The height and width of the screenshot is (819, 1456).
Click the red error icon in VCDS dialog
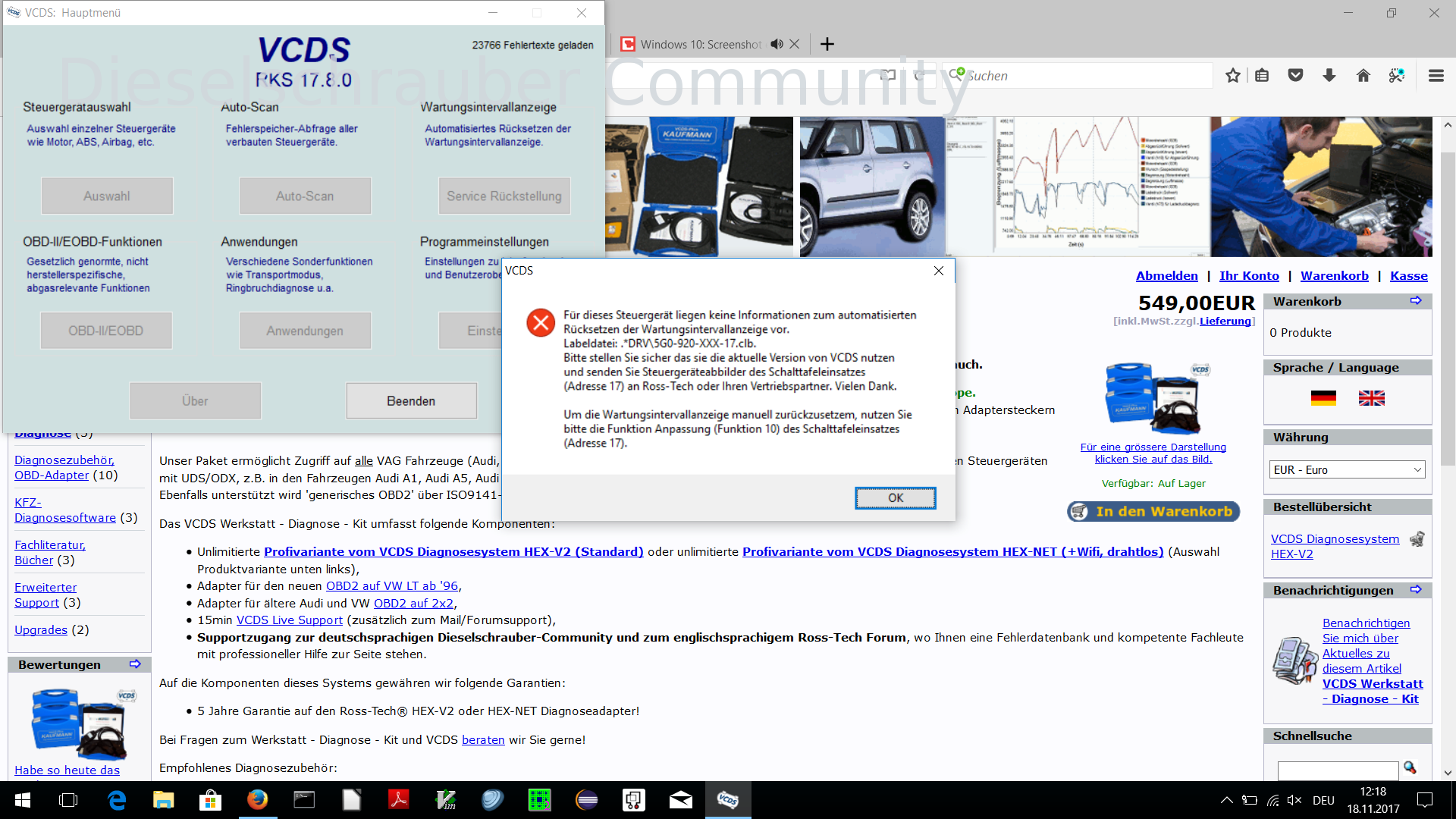point(541,322)
